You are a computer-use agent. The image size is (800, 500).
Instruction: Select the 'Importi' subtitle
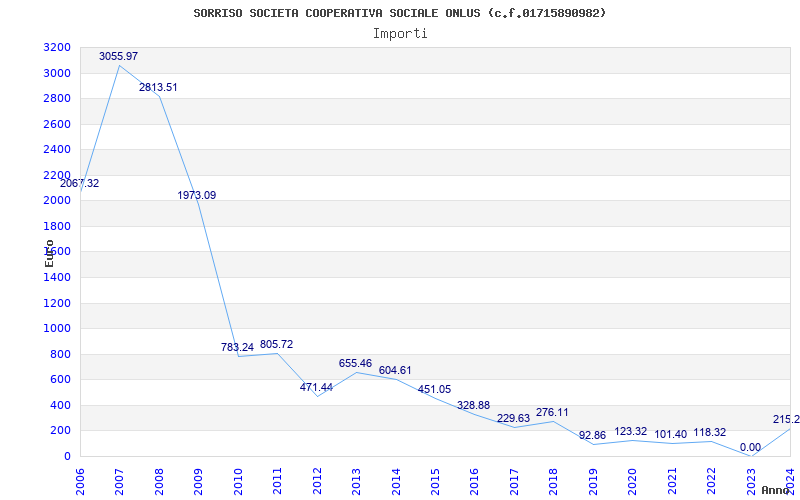click(400, 34)
